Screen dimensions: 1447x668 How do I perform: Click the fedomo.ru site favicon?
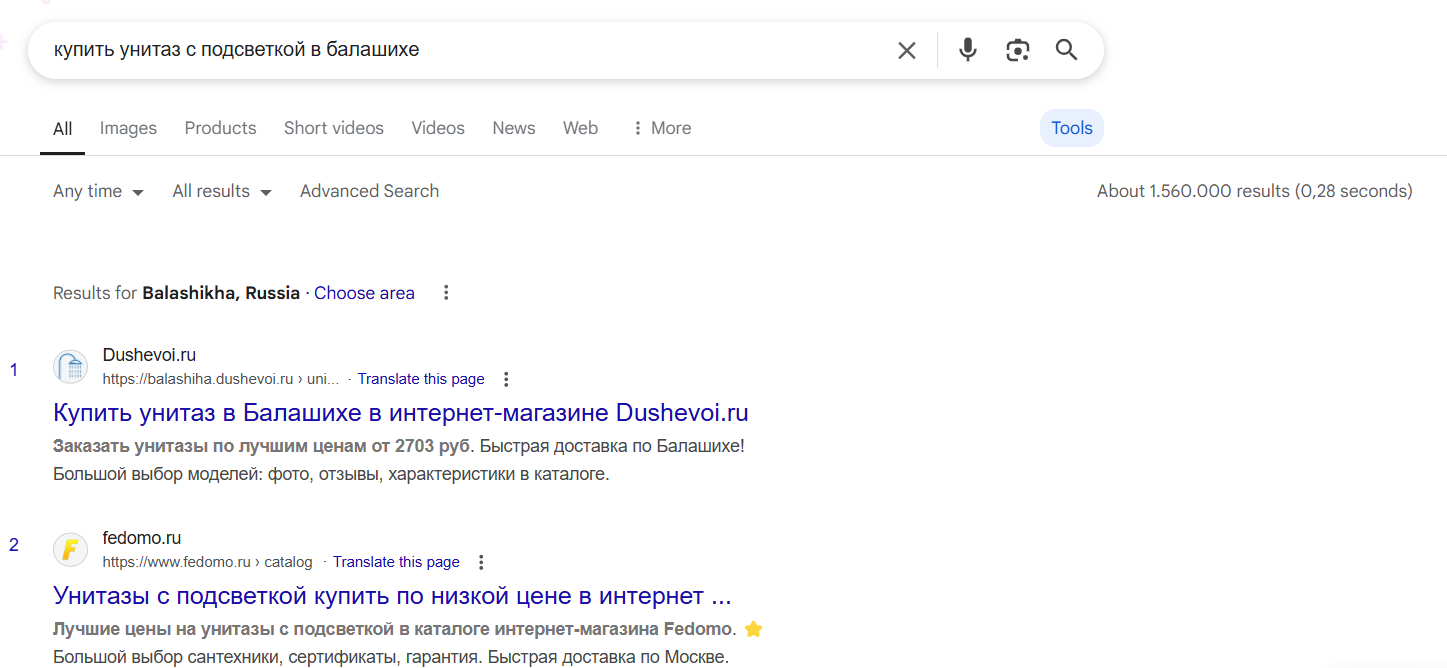click(70, 550)
